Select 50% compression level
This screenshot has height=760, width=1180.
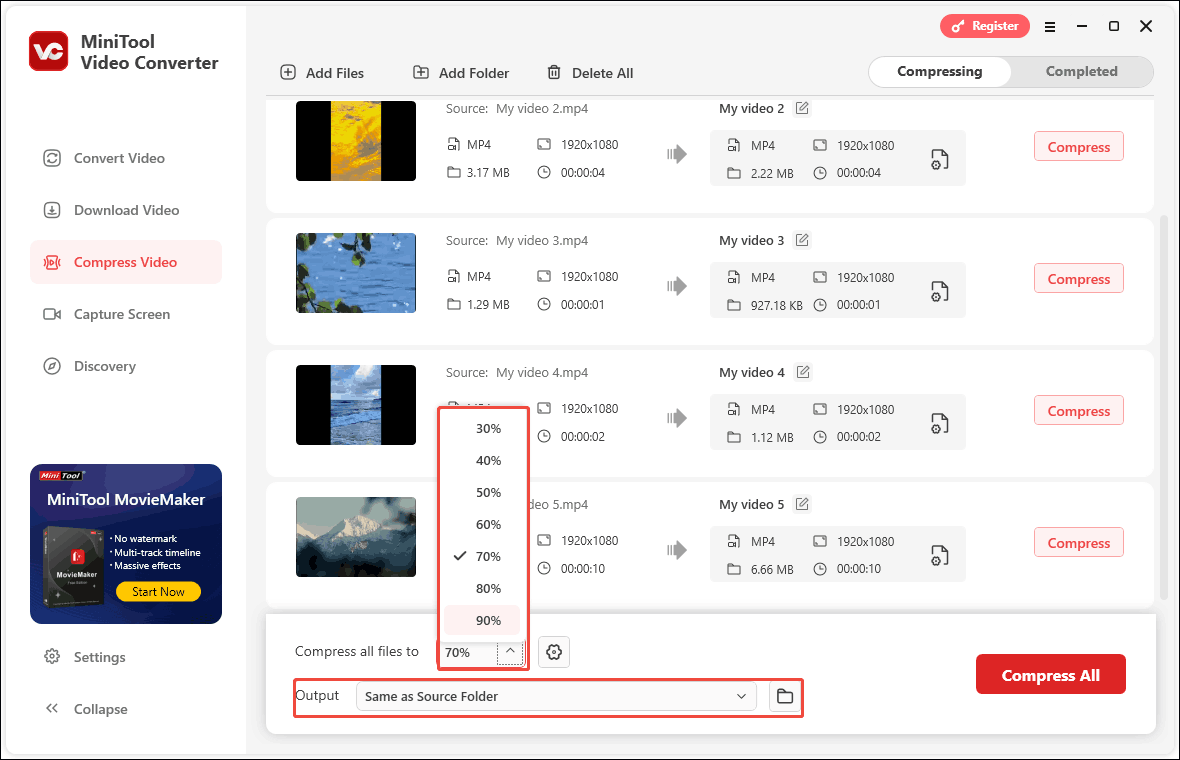pyautogui.click(x=482, y=493)
